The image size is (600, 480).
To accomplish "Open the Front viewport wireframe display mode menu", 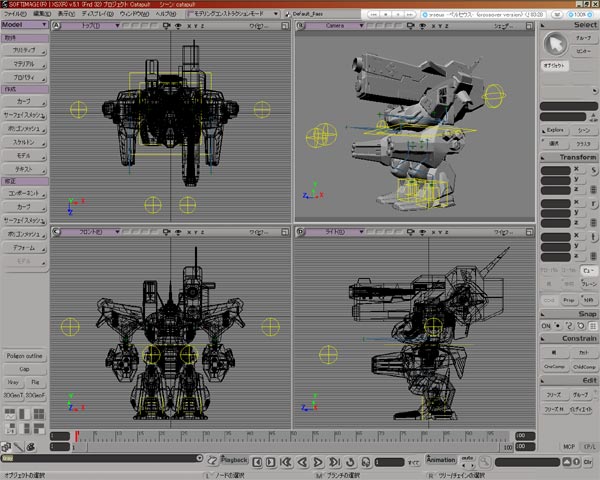I will [259, 232].
